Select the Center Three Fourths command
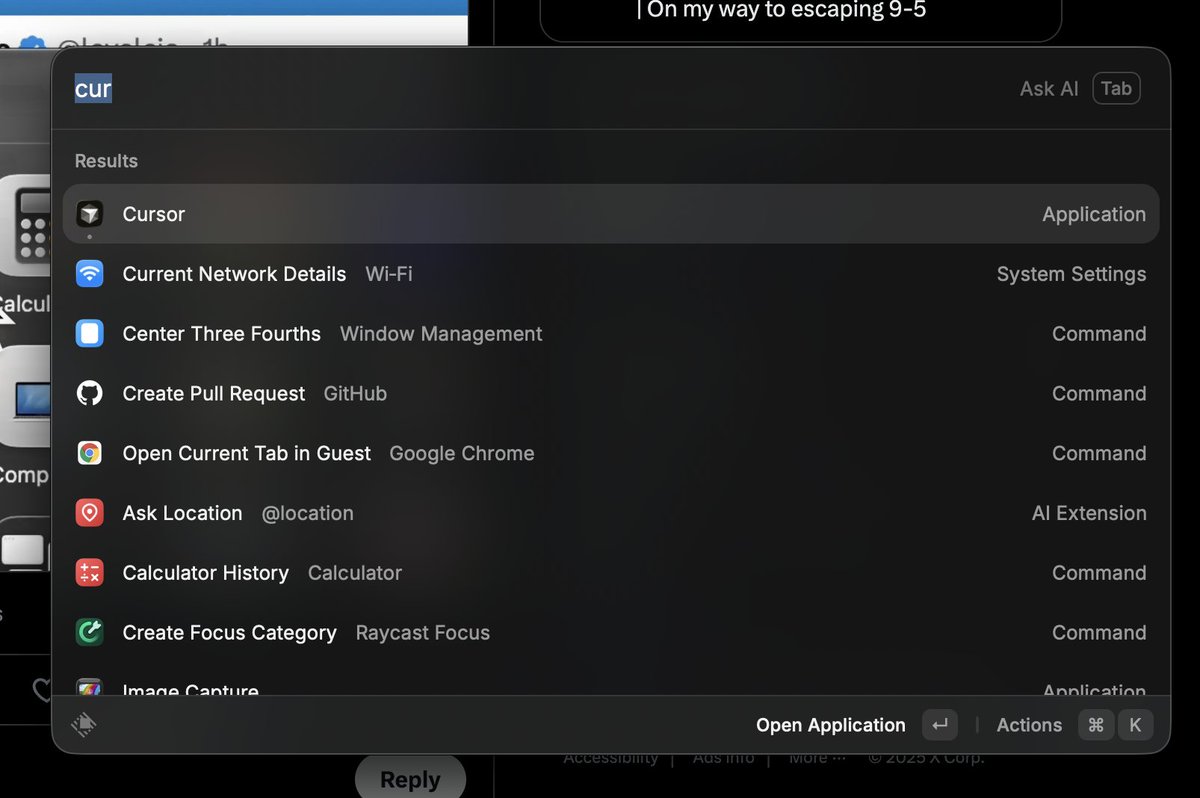Screen dimensions: 1200x798 [611, 334]
